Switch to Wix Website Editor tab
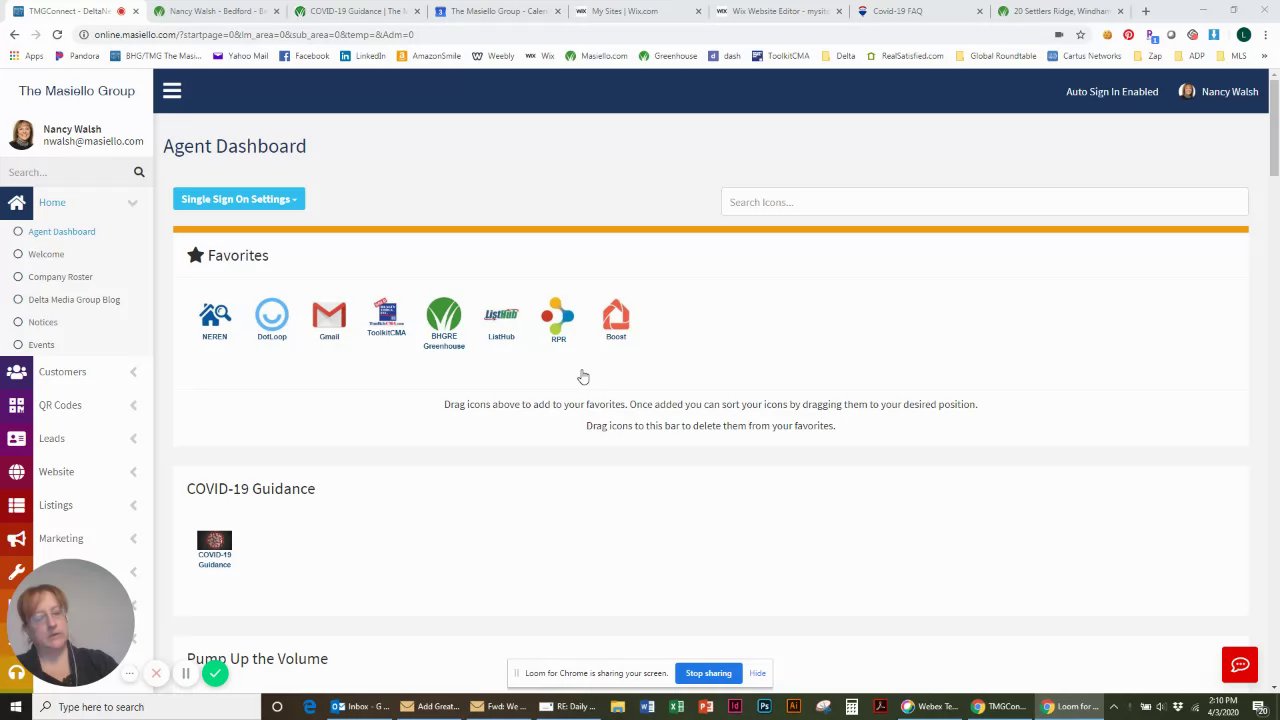The height and width of the screenshot is (720, 1280). tap(779, 11)
